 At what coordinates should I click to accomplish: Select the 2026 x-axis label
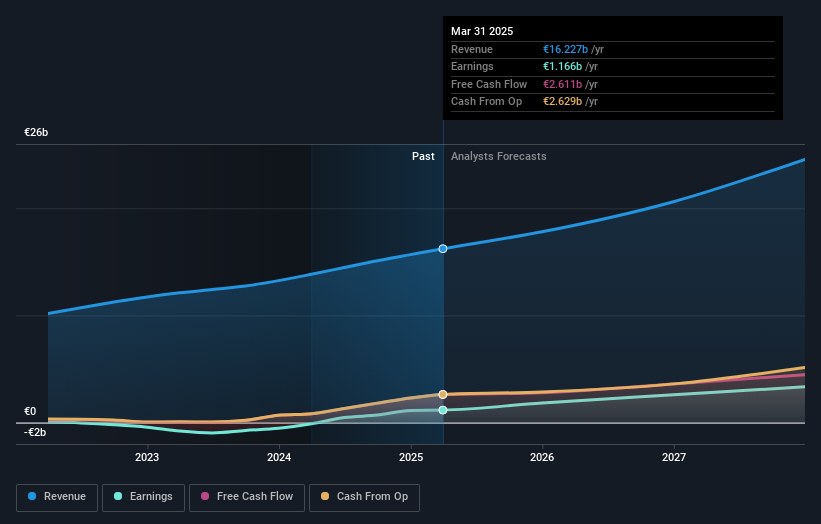pyautogui.click(x=542, y=457)
